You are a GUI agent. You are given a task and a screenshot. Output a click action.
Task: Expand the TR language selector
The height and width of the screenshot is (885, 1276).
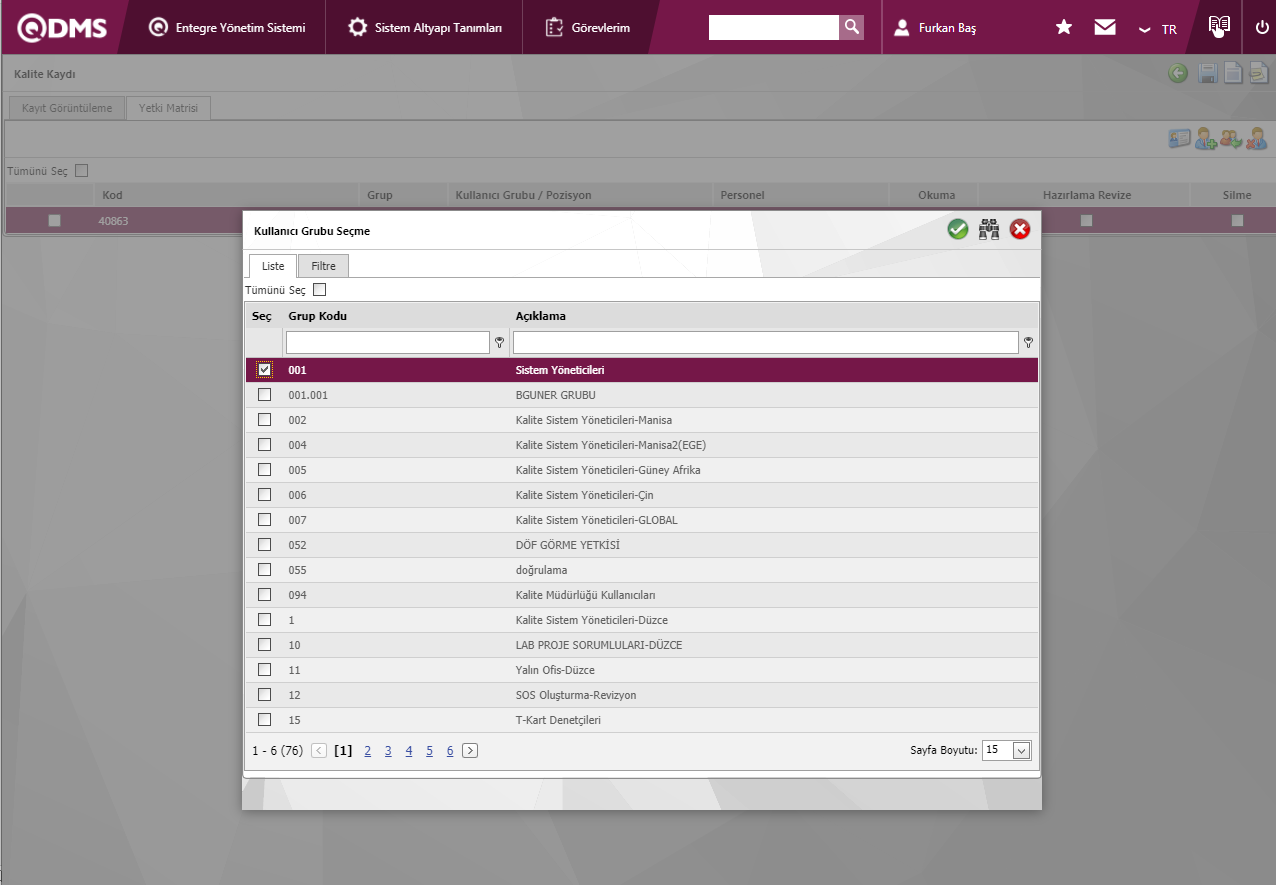click(x=1159, y=29)
